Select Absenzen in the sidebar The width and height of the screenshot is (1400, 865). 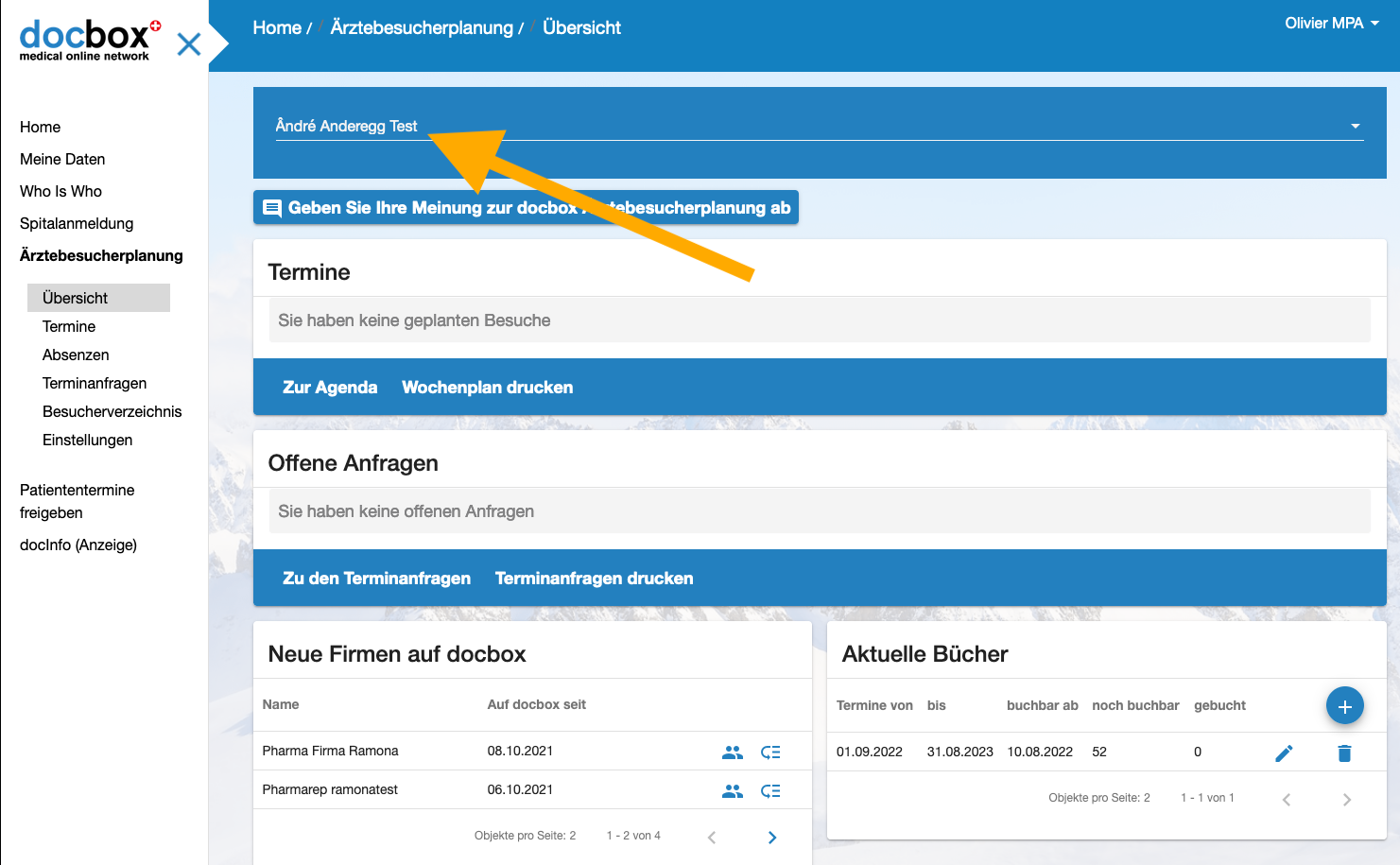76,355
